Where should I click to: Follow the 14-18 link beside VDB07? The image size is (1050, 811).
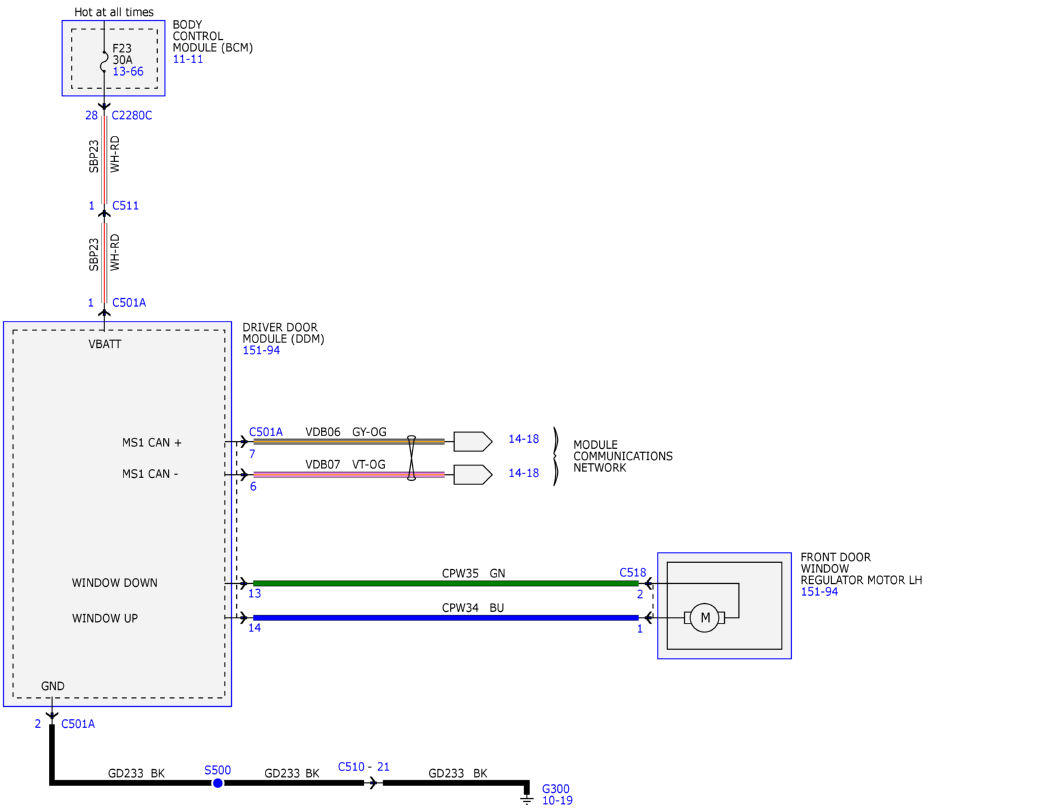click(x=524, y=473)
